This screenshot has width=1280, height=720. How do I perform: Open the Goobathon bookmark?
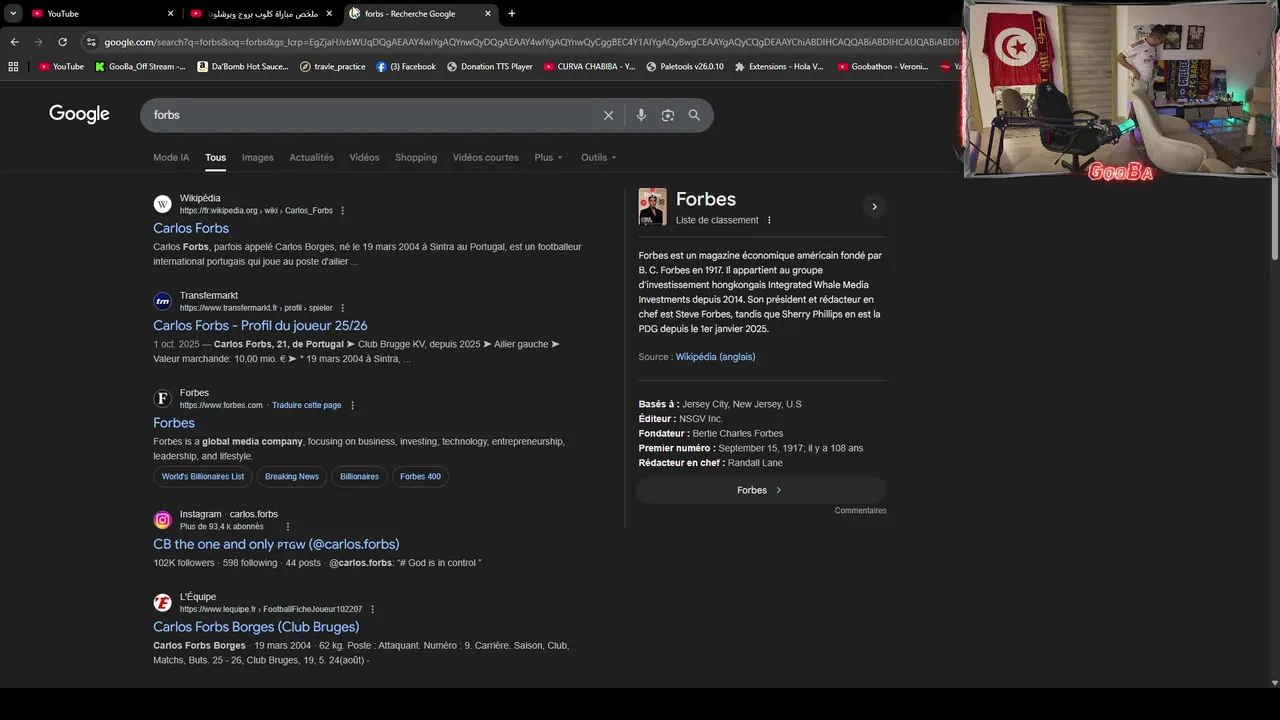pos(883,66)
